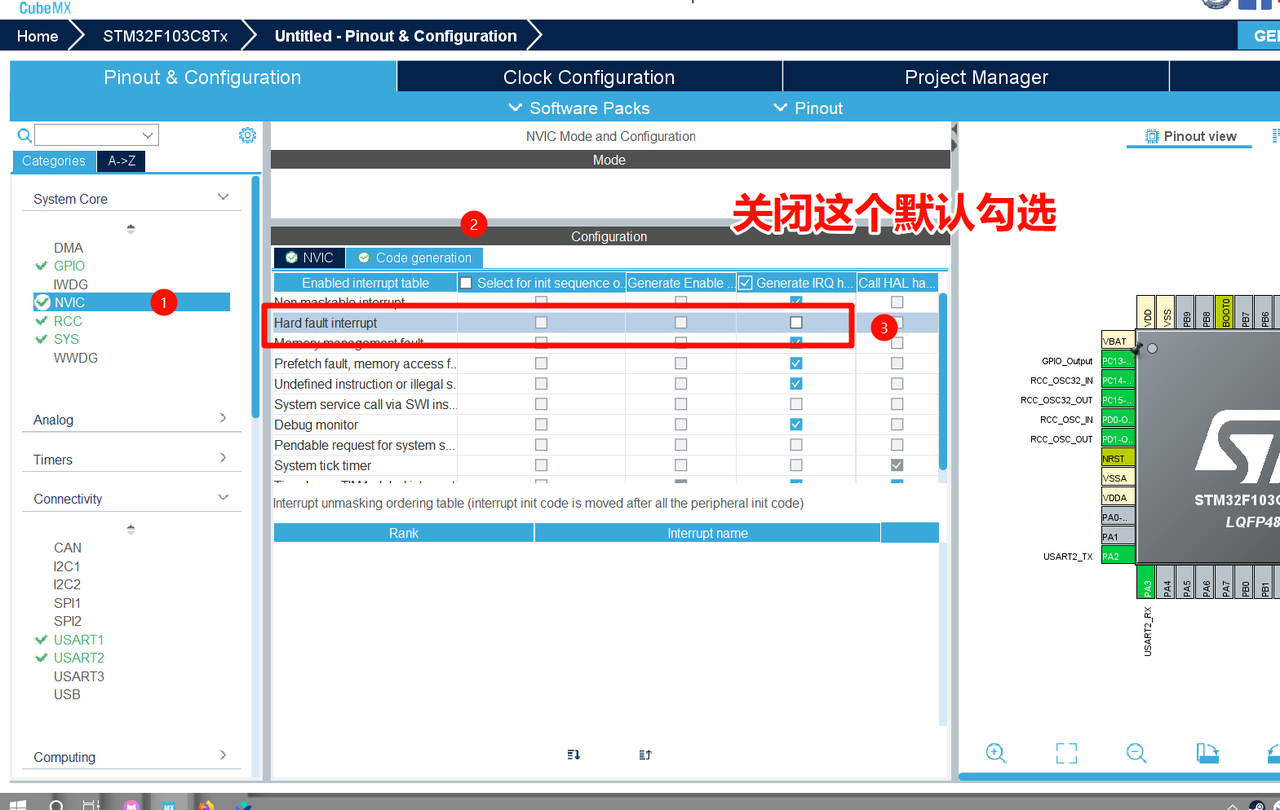
Task: Check Generate IRQ handler for System tick timer
Action: point(796,465)
